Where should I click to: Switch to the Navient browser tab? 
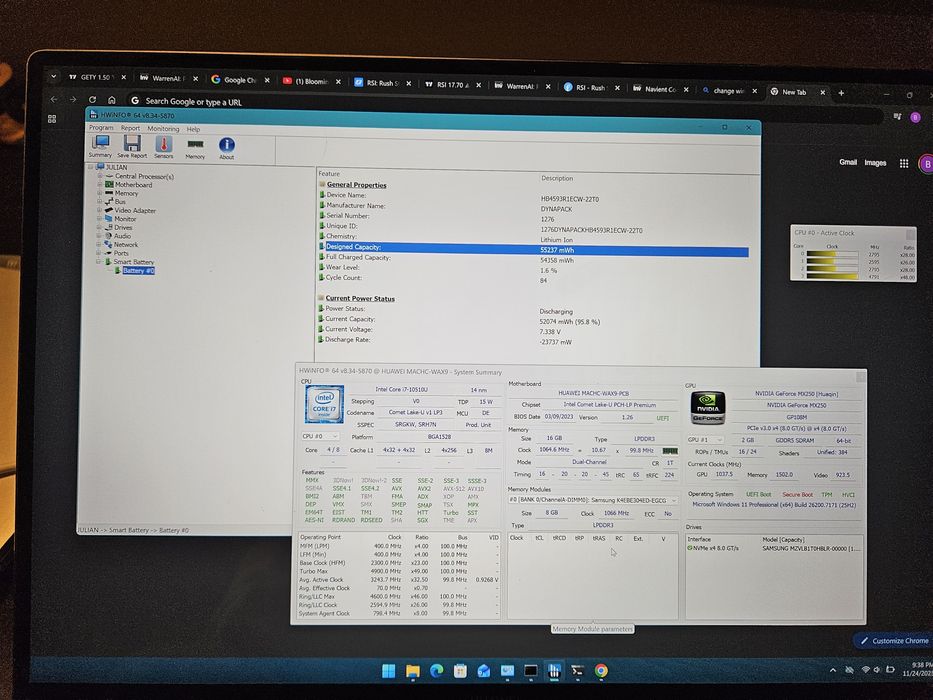660,89
